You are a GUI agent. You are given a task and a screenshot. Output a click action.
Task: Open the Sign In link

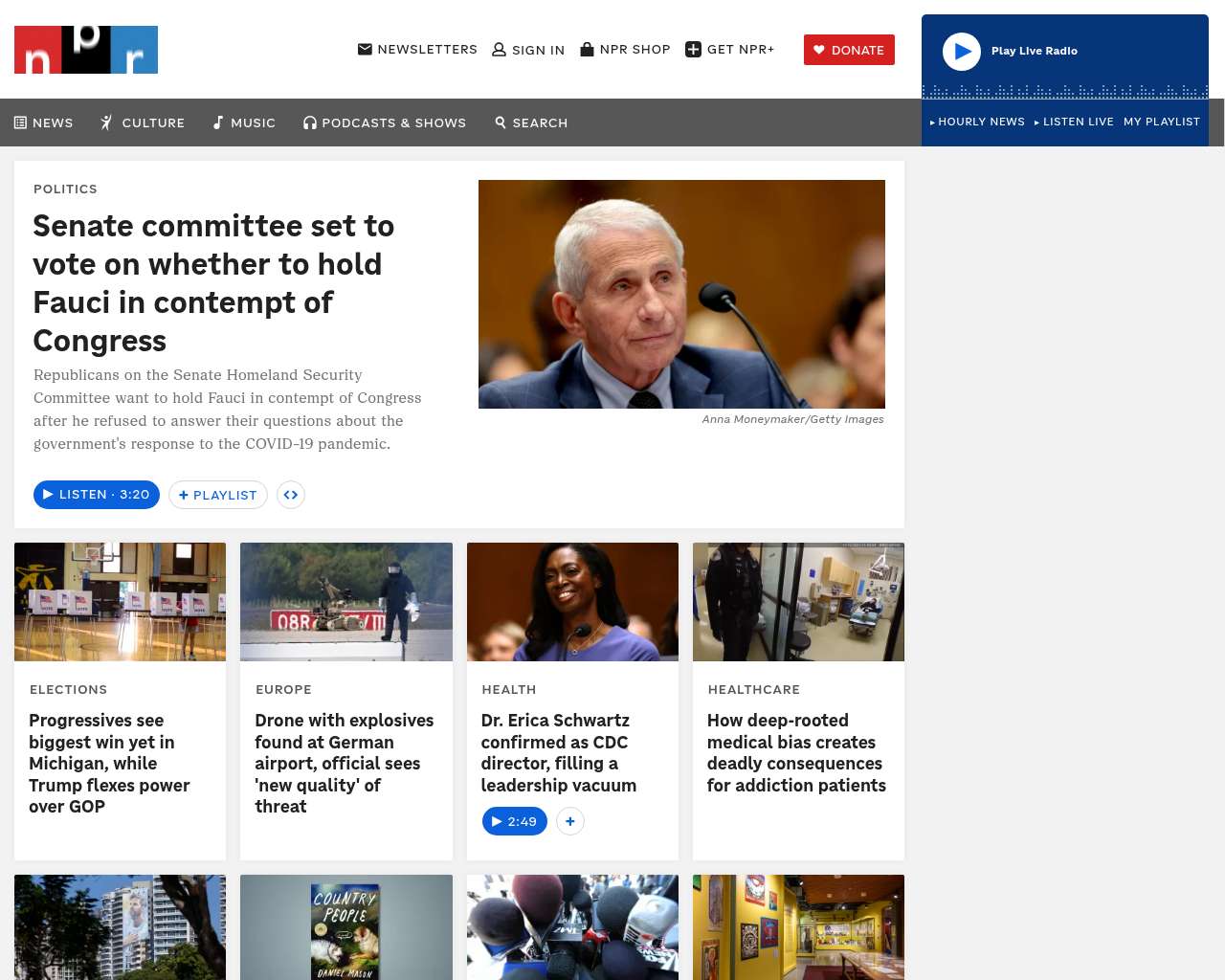pos(528,50)
